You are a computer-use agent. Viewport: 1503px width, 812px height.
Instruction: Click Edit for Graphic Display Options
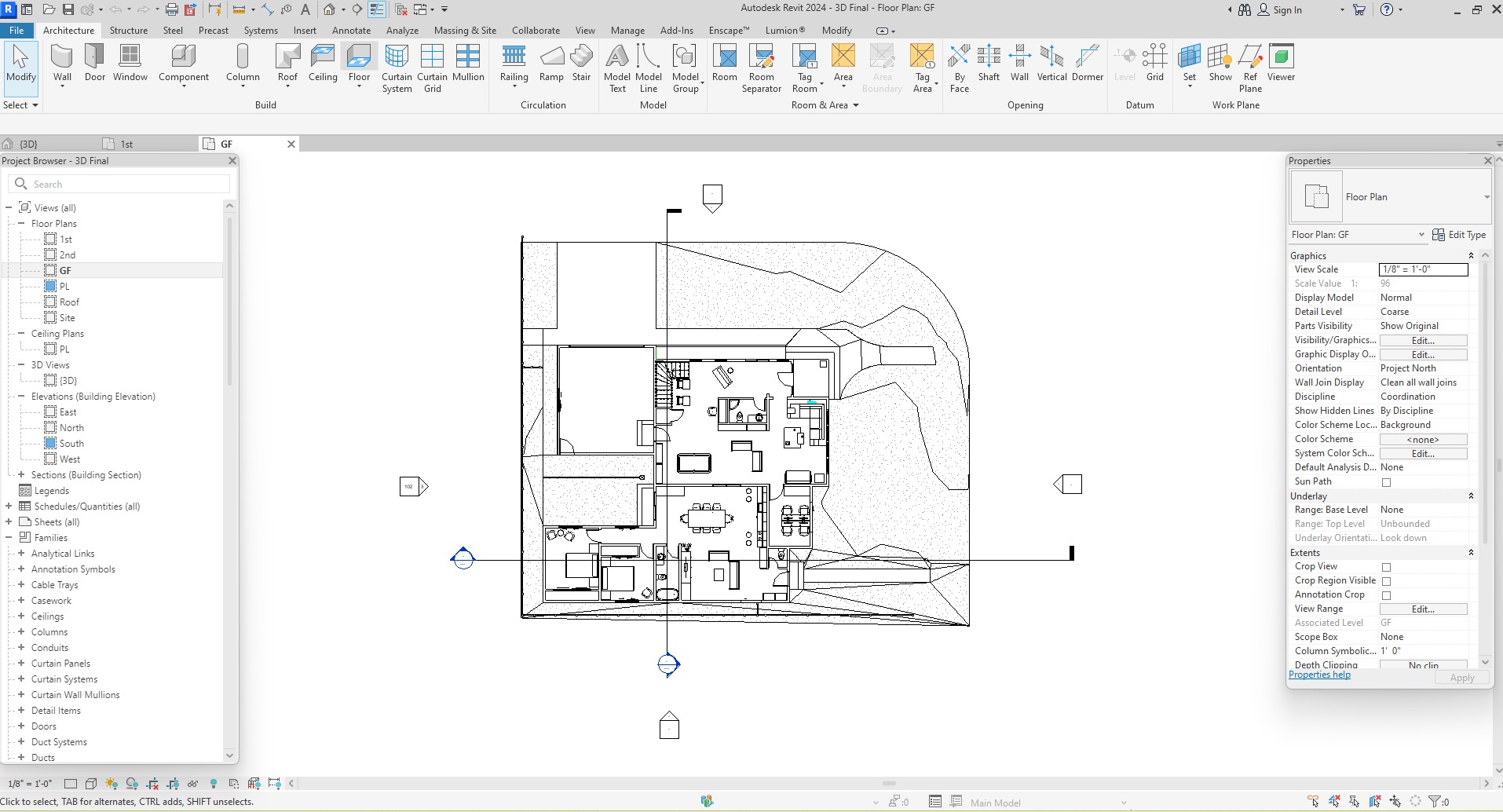pos(1423,355)
